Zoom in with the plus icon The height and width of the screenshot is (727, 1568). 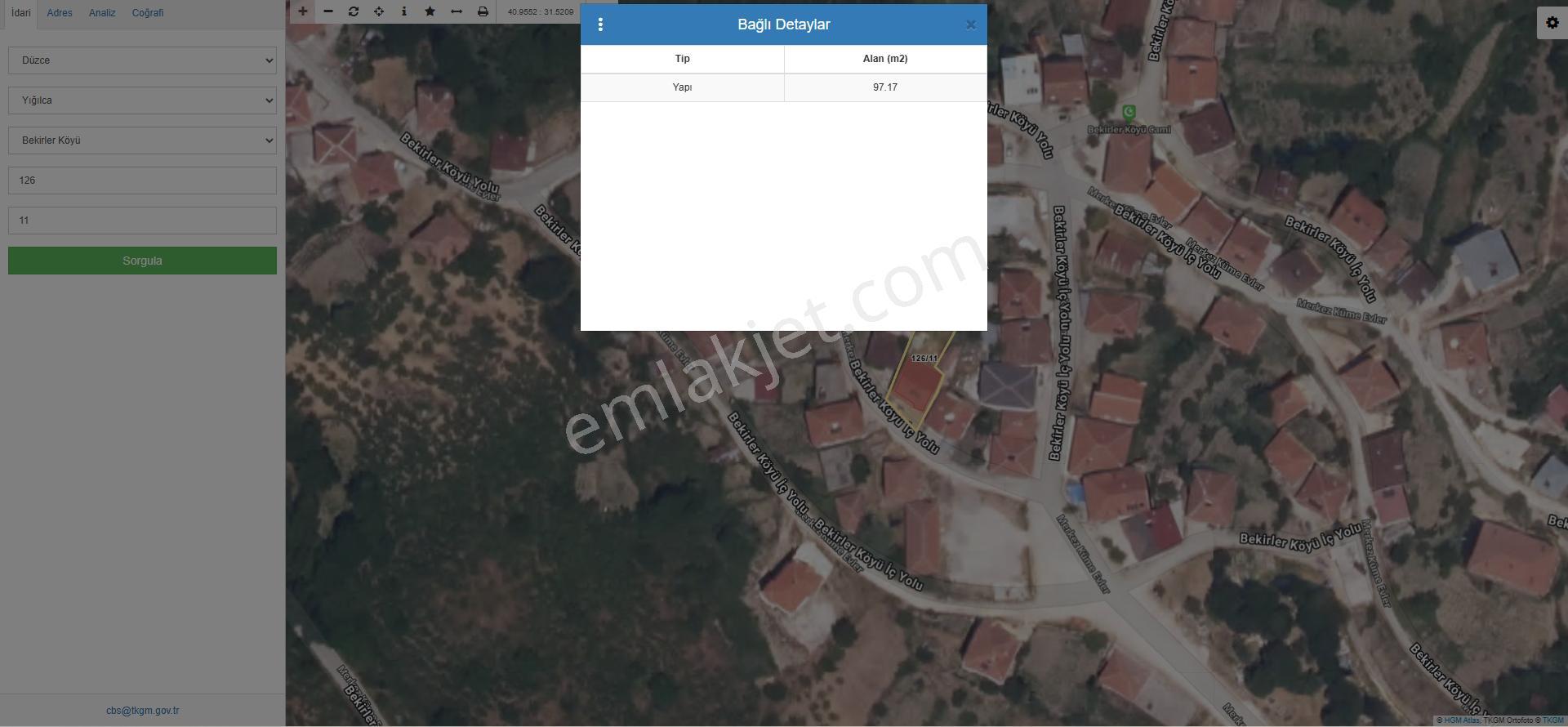[x=302, y=11]
